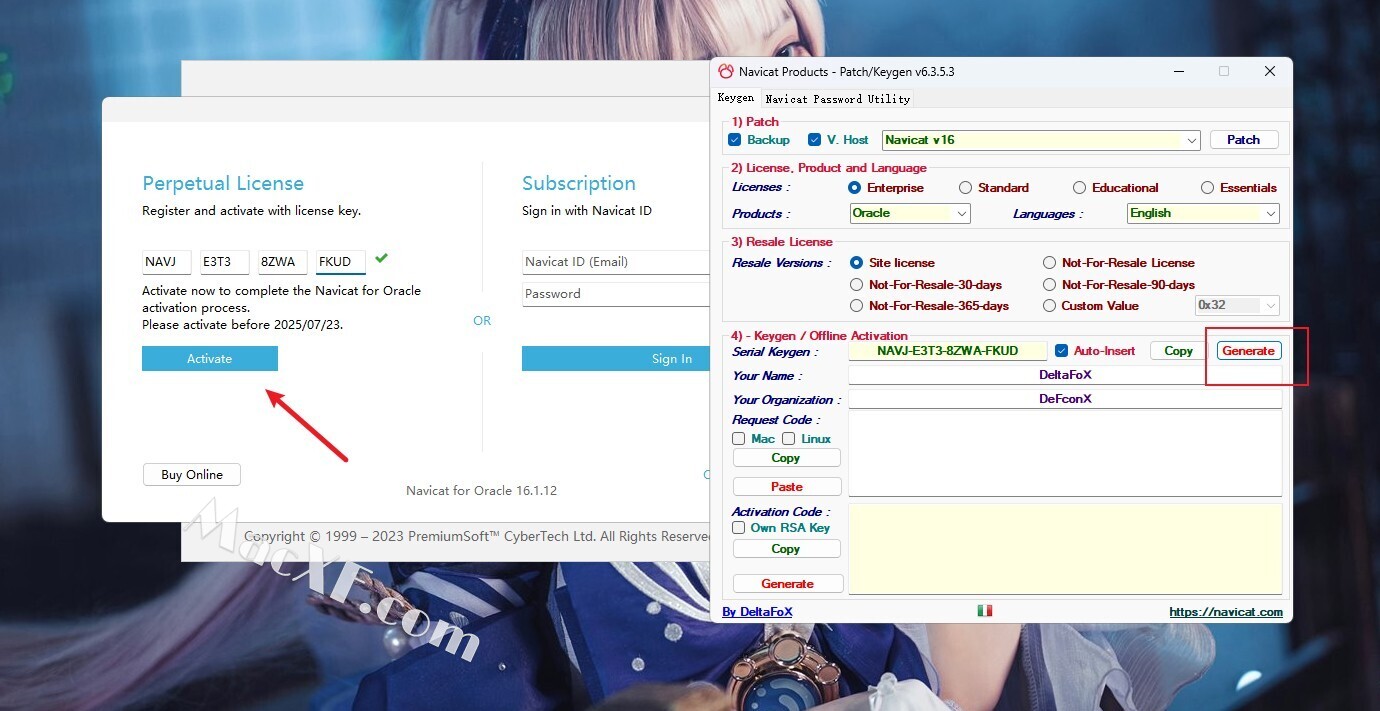Click the NAVJ license key box
The image size is (1380, 711).
click(x=166, y=262)
